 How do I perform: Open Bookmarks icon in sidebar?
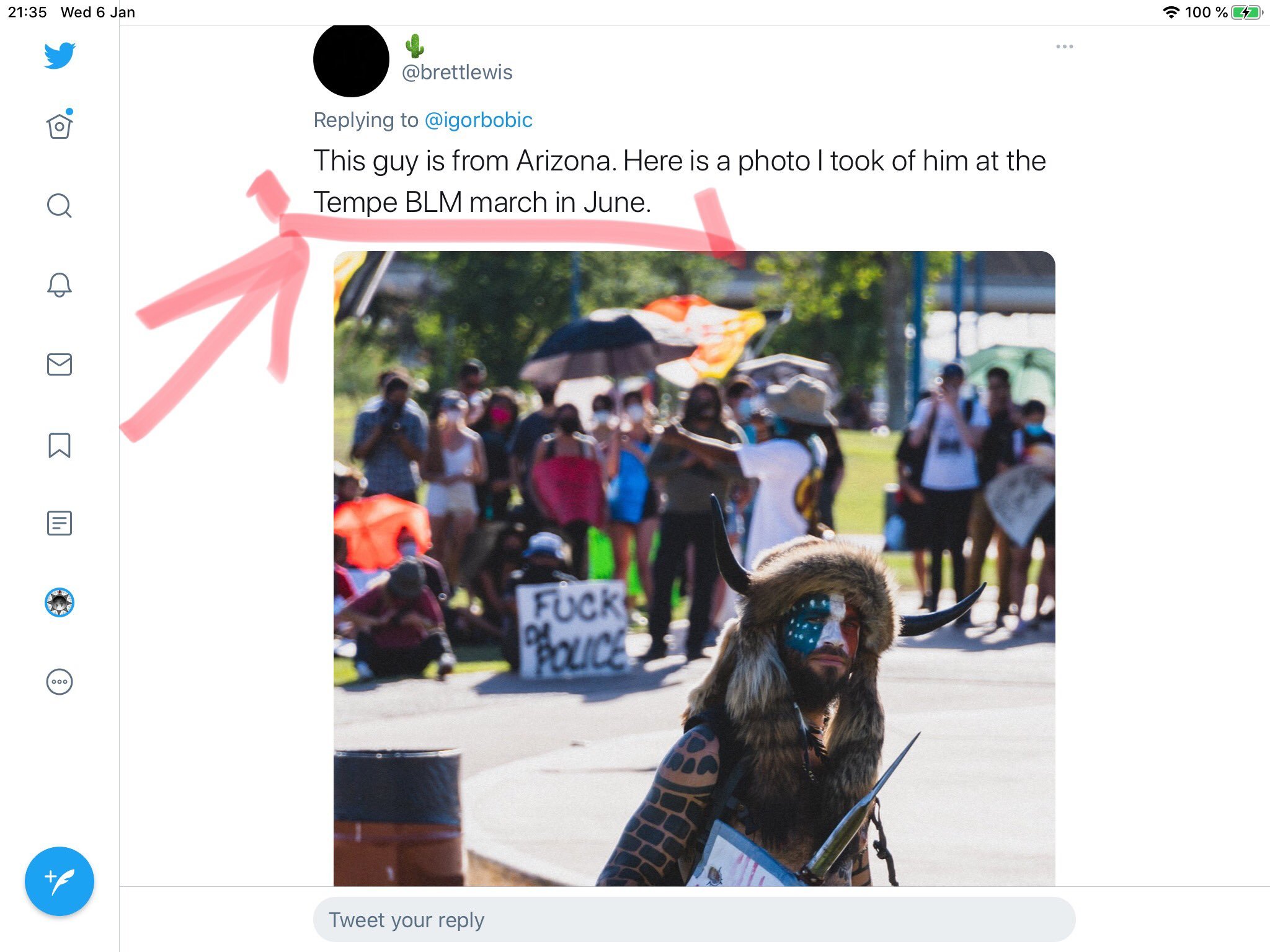pos(60,445)
